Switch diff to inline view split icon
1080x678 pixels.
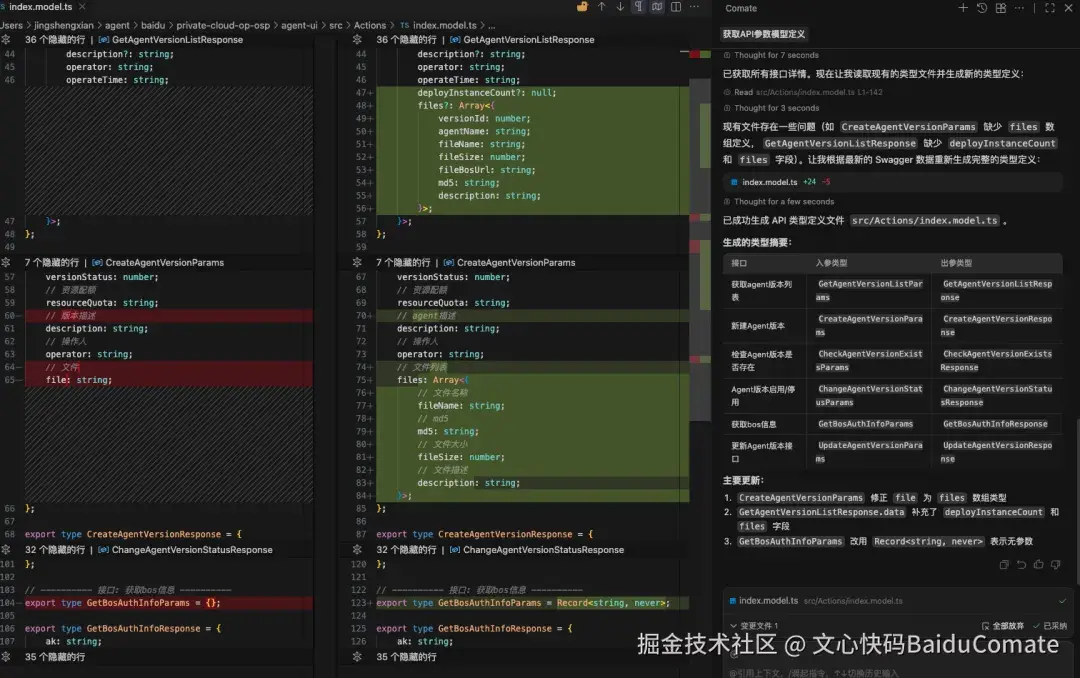tap(676, 7)
